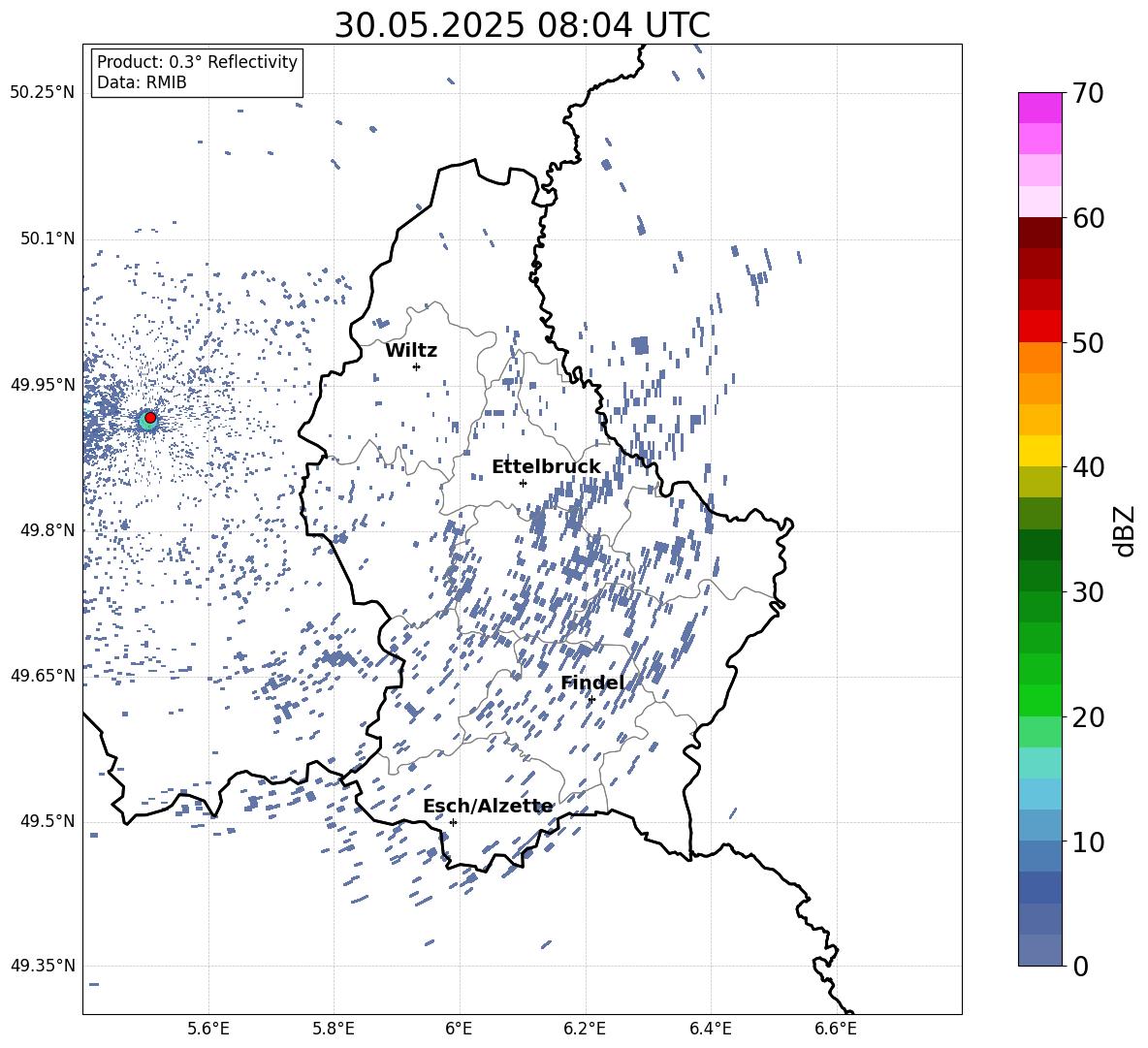The height and width of the screenshot is (1048, 1148).
Task: Click the 49.65°N latitude label
Action: pos(43,675)
